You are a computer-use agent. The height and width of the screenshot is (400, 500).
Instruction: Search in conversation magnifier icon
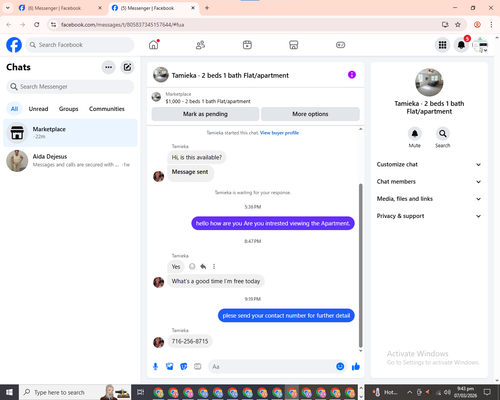(x=443, y=134)
